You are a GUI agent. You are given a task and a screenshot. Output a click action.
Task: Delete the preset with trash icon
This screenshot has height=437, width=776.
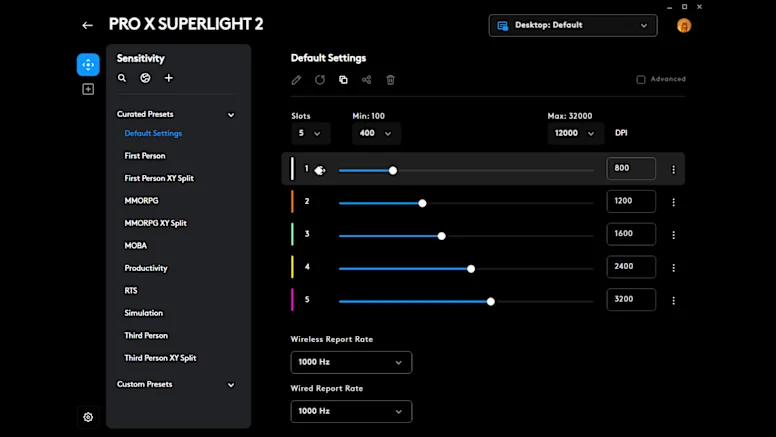pyautogui.click(x=390, y=80)
